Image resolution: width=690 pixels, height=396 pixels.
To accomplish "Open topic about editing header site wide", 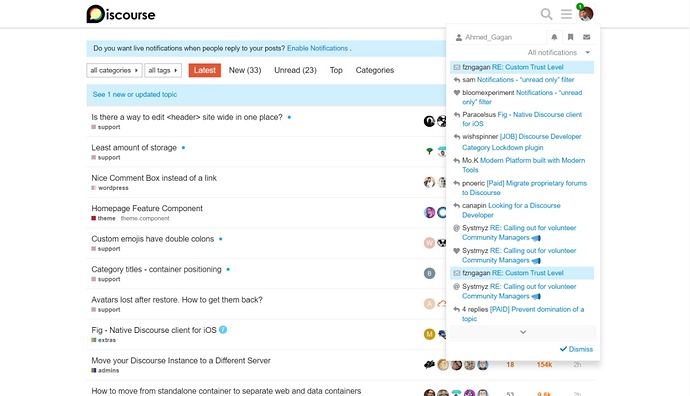I will point(187,117).
